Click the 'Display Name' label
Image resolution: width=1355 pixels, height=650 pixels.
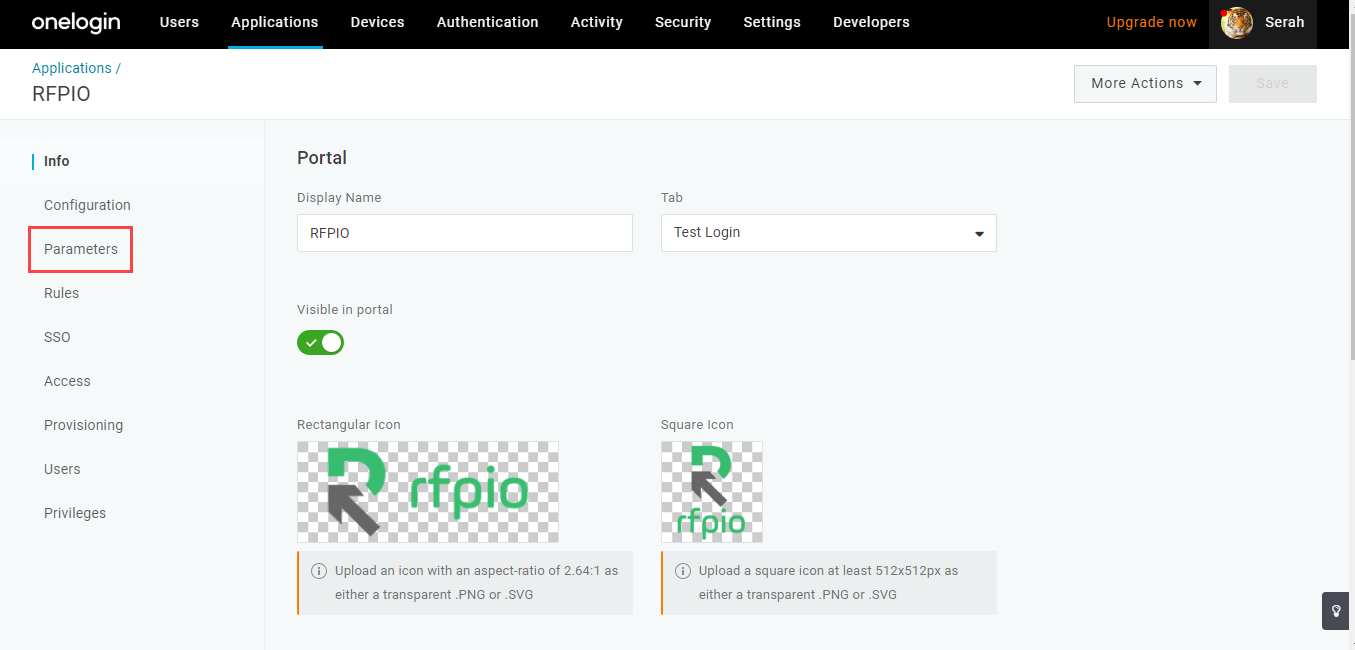click(x=339, y=198)
